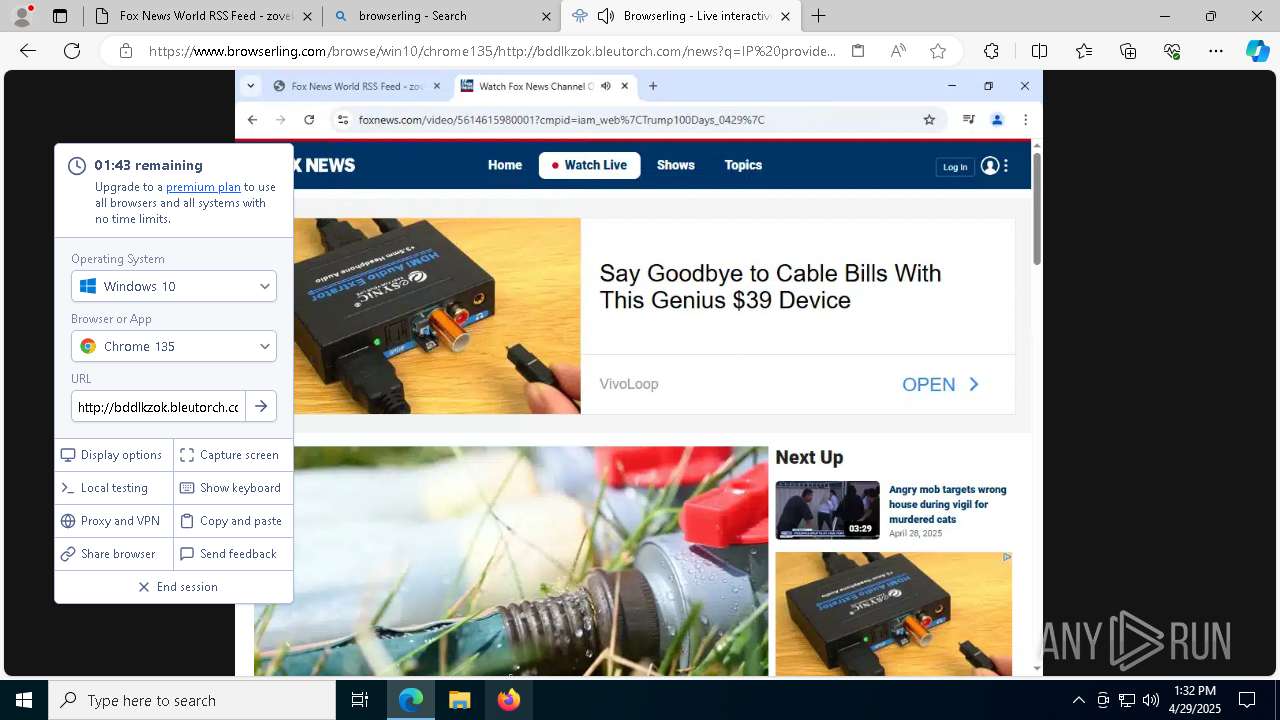
Task: Open Task View on taskbar
Action: click(x=360, y=700)
